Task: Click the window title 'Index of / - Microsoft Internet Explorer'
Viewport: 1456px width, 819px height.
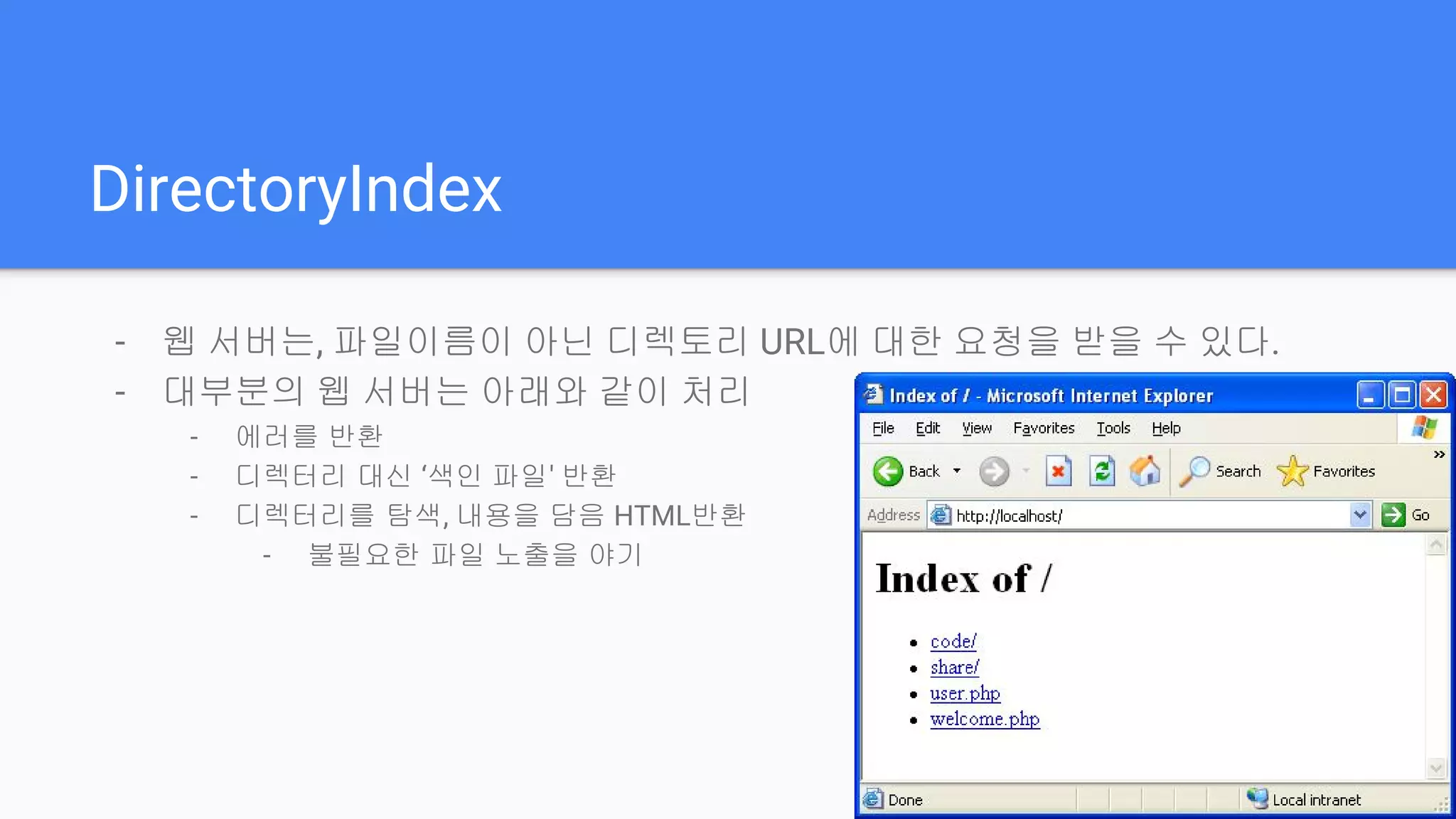Action: coord(1051,395)
